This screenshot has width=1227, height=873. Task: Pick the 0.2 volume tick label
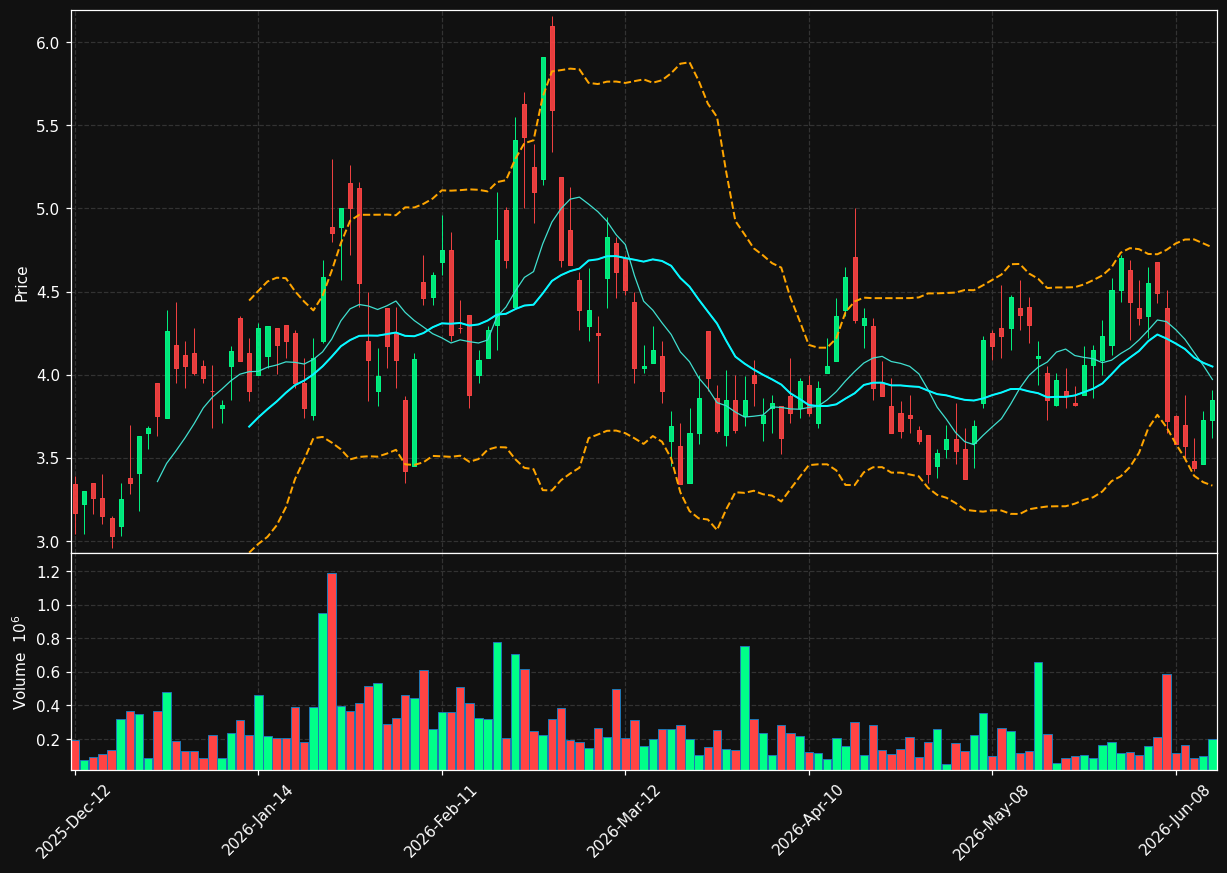click(50, 740)
